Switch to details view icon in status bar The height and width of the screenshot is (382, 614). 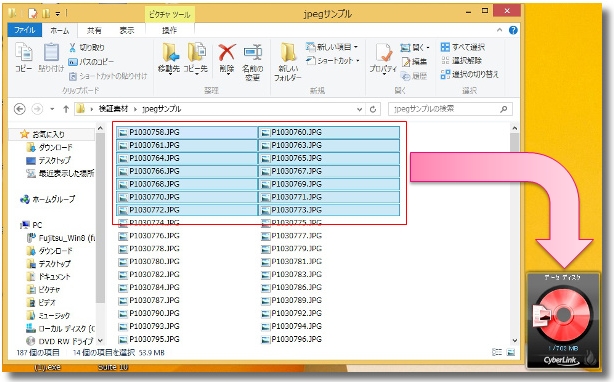(x=497, y=352)
